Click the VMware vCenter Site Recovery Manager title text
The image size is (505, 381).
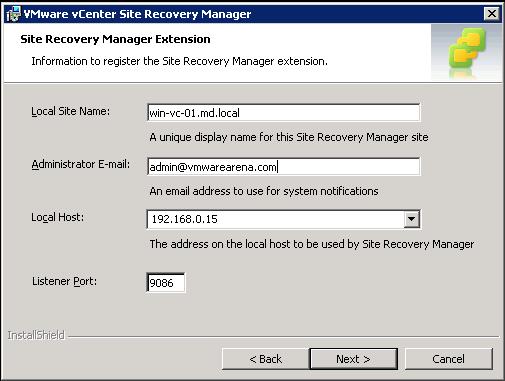pos(137,14)
